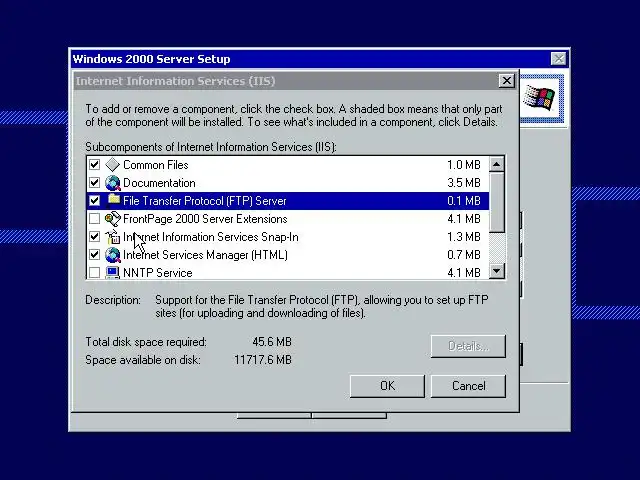
Task: Click the 0.1 MB size value
Action: click(x=464, y=201)
